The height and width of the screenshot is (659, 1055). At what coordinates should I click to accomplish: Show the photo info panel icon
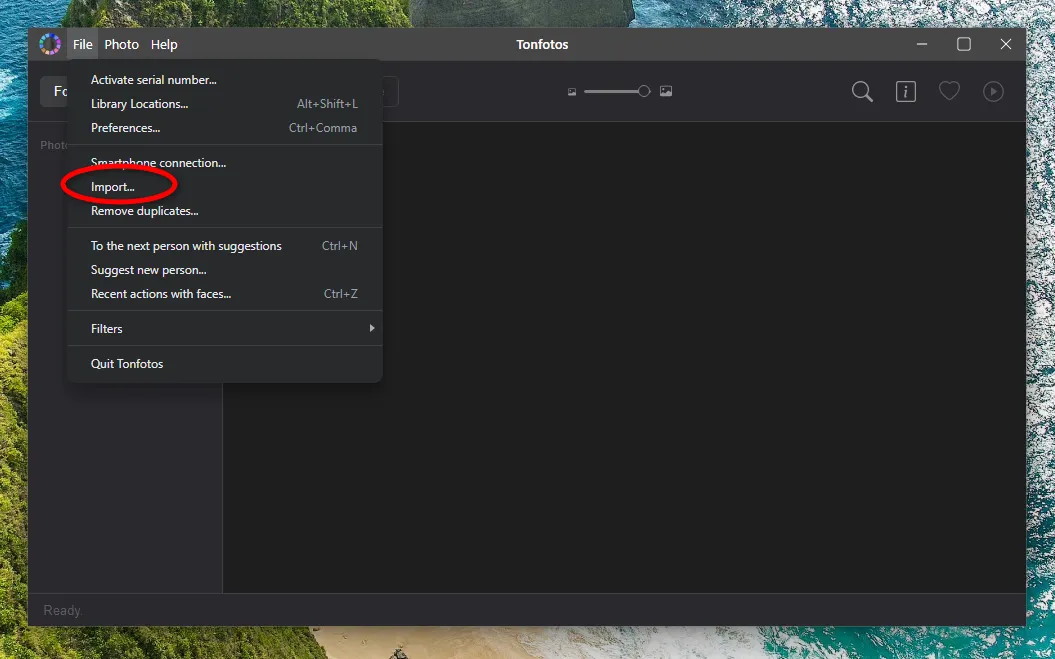(x=906, y=92)
